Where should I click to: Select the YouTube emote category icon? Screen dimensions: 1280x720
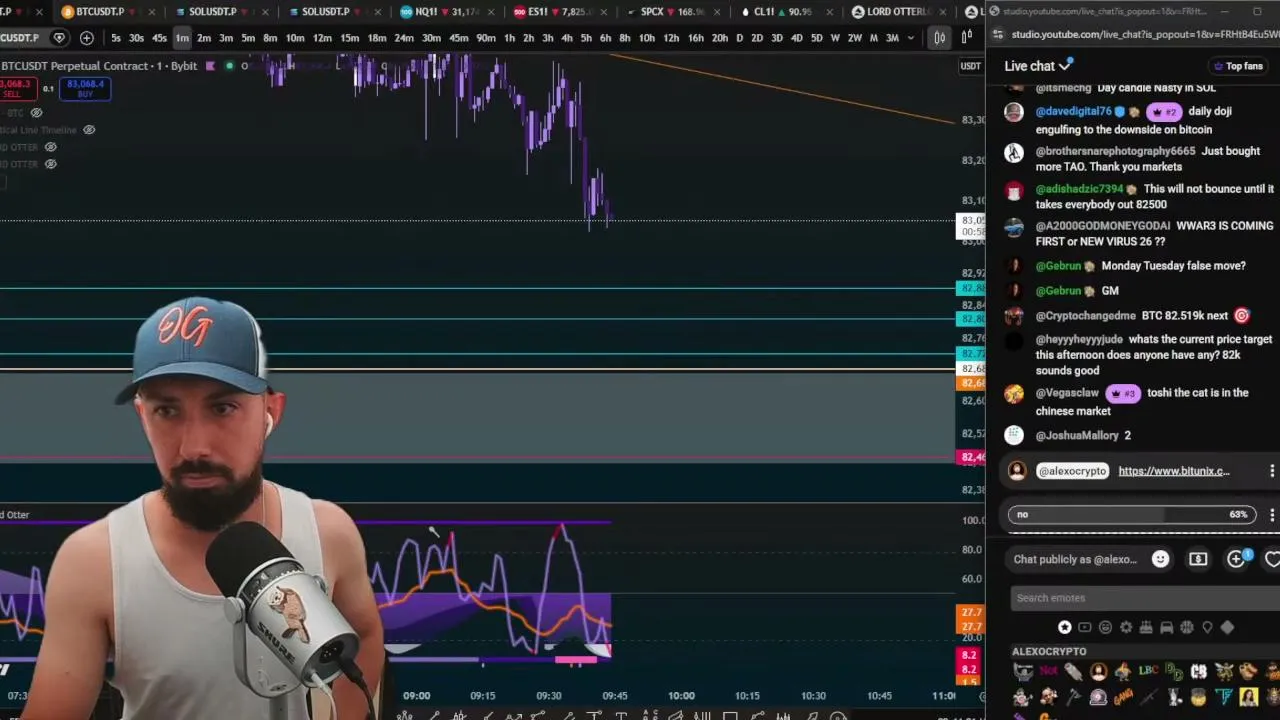[x=1085, y=627]
